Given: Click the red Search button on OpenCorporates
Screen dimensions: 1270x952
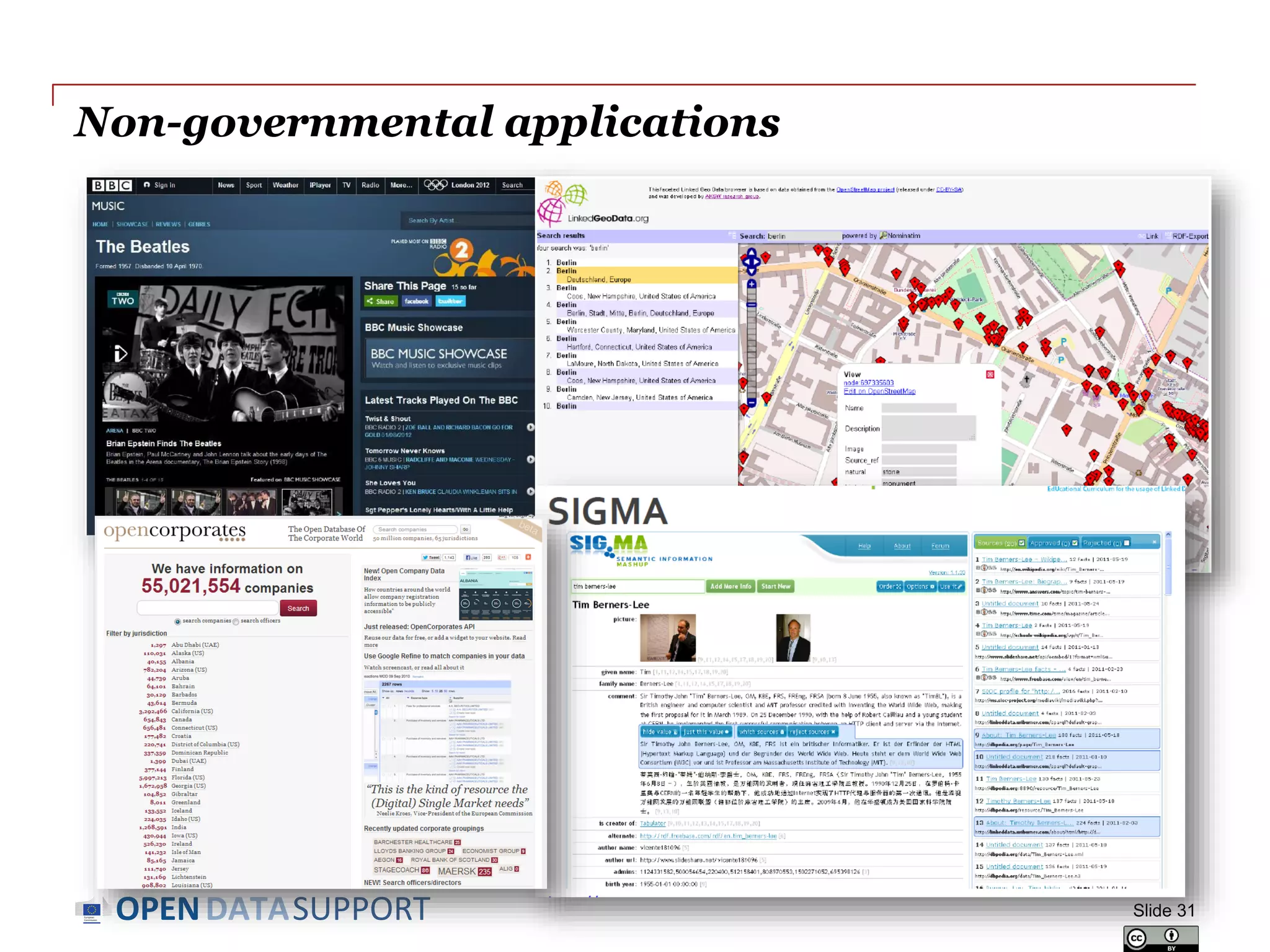Looking at the screenshot, I should [298, 608].
